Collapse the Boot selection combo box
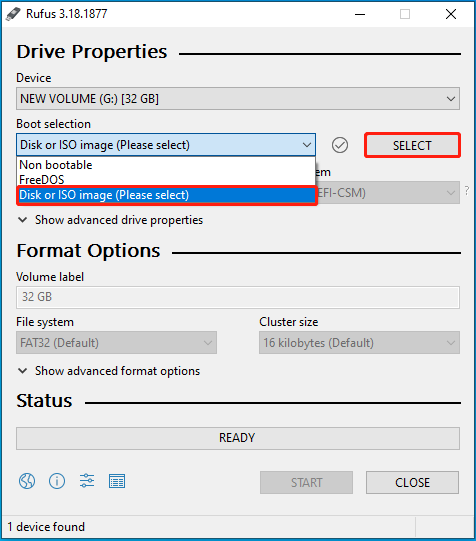 pyautogui.click(x=166, y=145)
